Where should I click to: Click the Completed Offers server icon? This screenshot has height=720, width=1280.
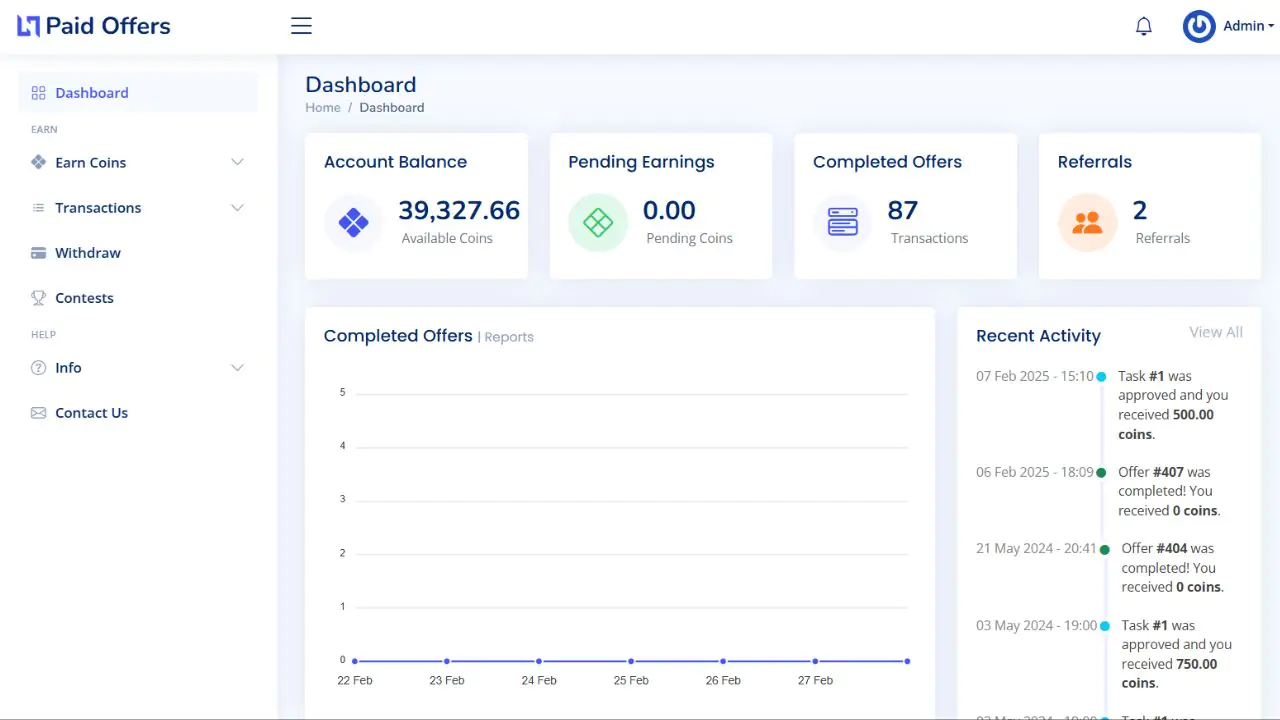click(x=842, y=222)
